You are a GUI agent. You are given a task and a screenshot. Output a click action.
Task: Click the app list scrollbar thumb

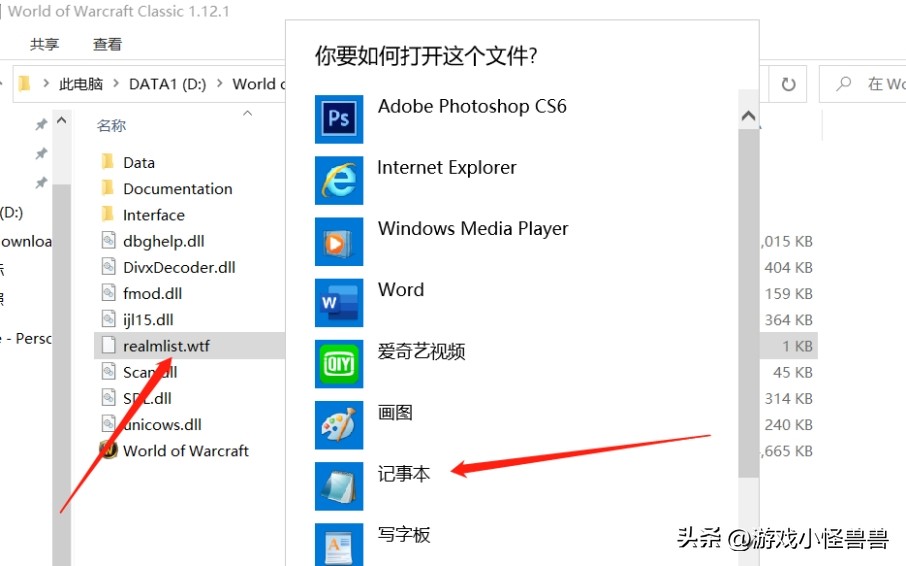click(x=749, y=303)
